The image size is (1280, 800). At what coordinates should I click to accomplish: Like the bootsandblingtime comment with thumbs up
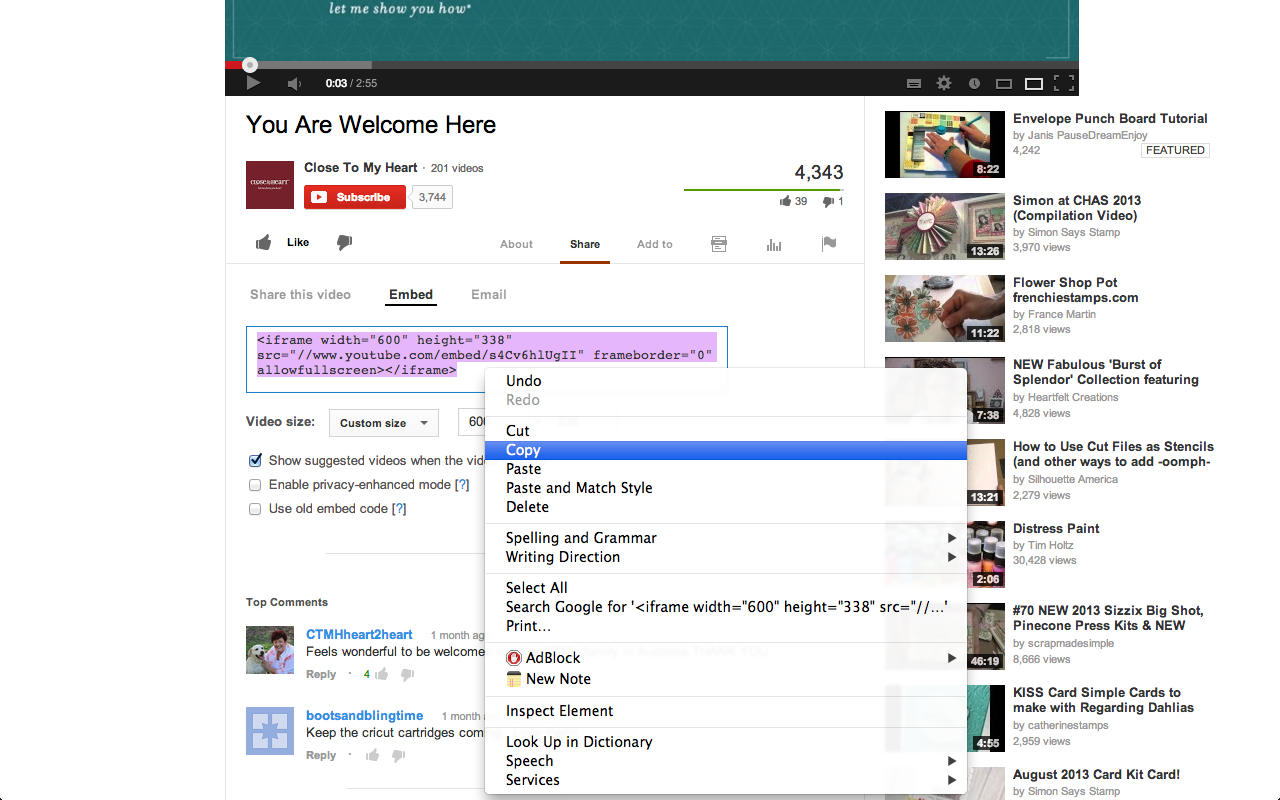click(373, 755)
